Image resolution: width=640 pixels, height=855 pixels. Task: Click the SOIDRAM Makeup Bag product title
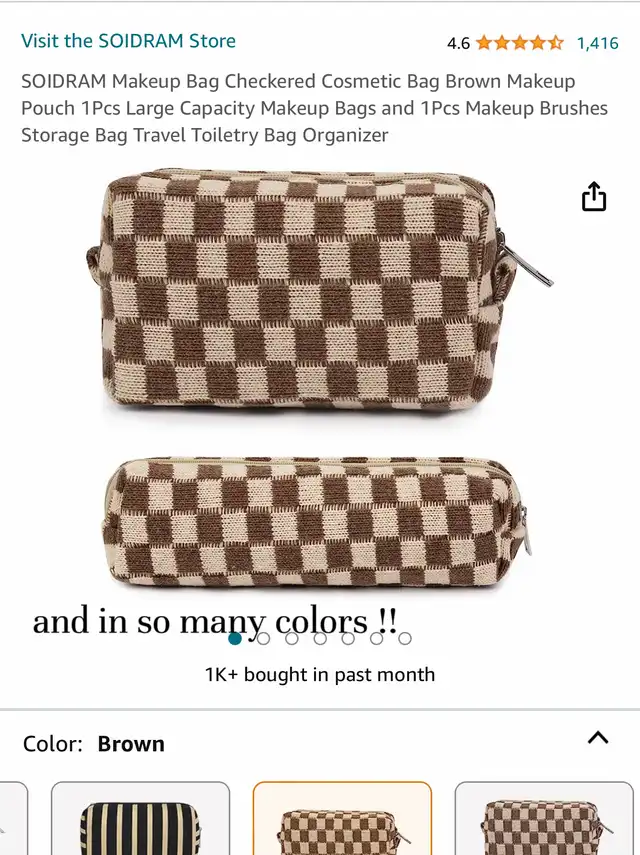(315, 108)
